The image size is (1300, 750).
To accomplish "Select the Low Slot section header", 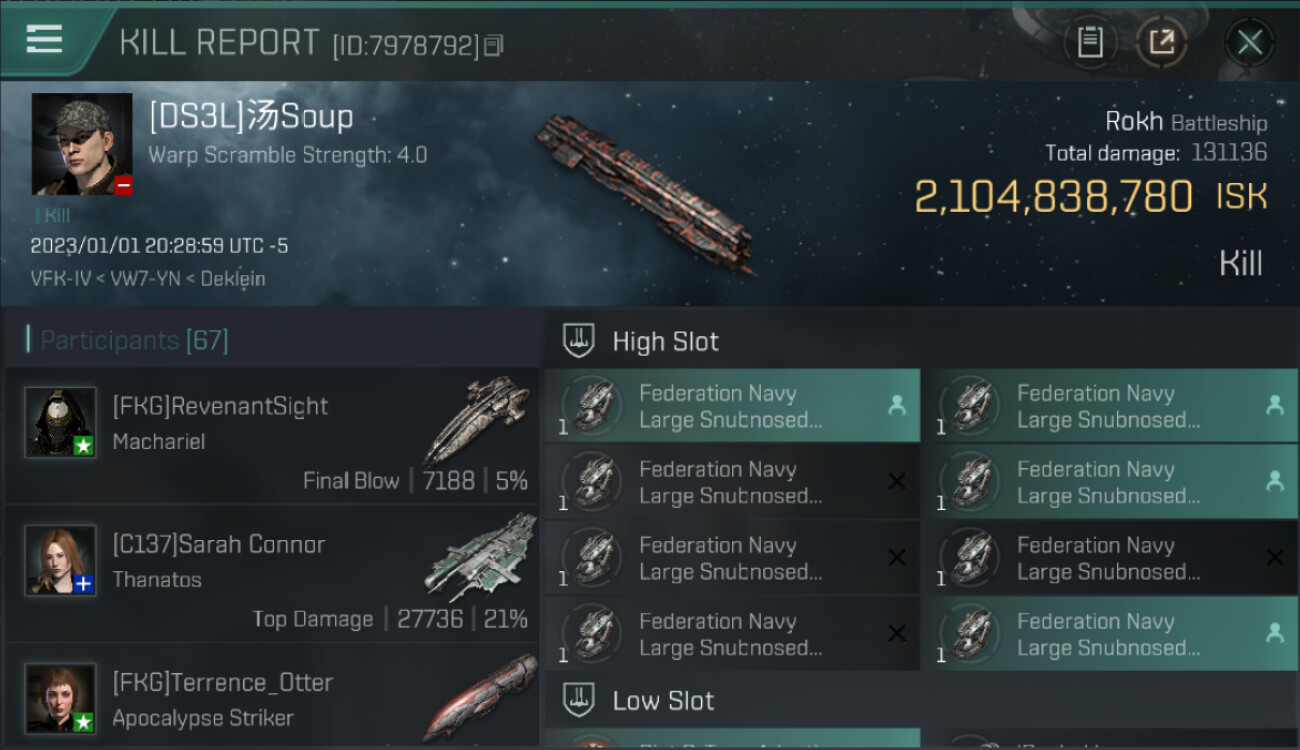I will (x=663, y=700).
